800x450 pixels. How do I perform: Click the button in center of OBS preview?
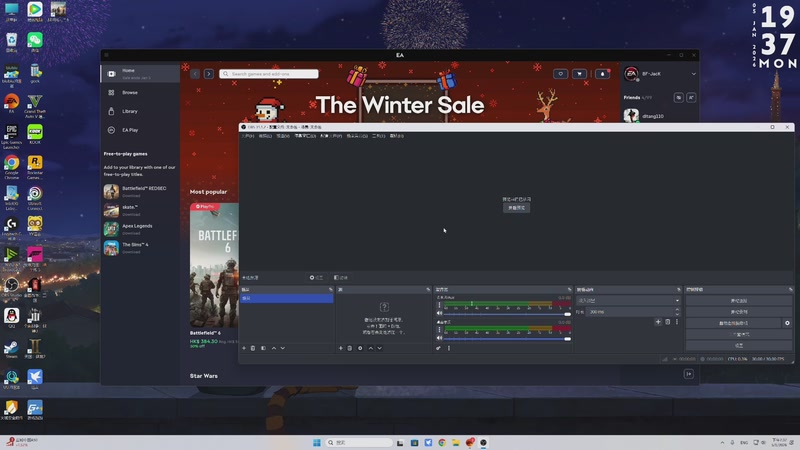pyautogui.click(x=516, y=208)
